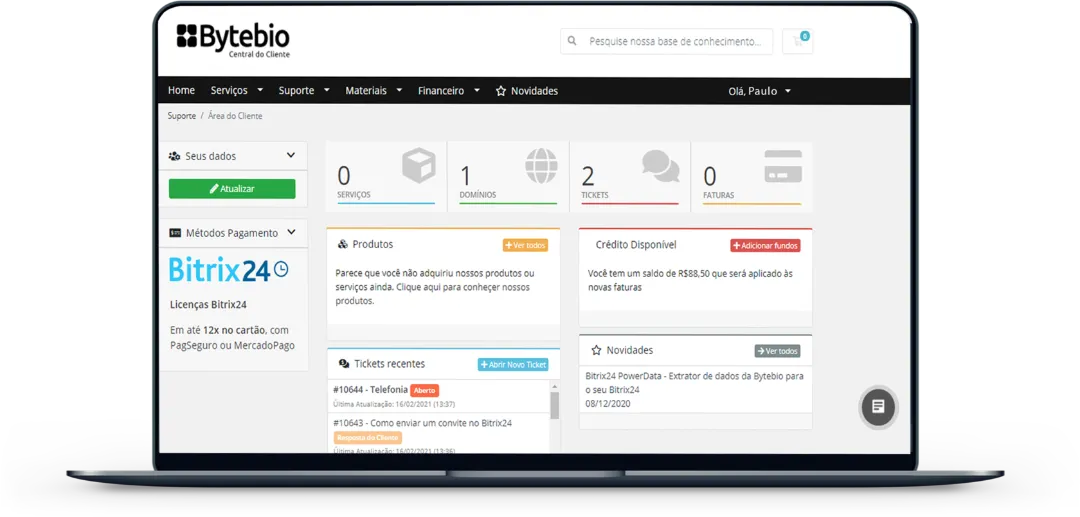Screen dimensions: 1080x517
Task: Click the Serviços box icon
Action: pyautogui.click(x=419, y=166)
